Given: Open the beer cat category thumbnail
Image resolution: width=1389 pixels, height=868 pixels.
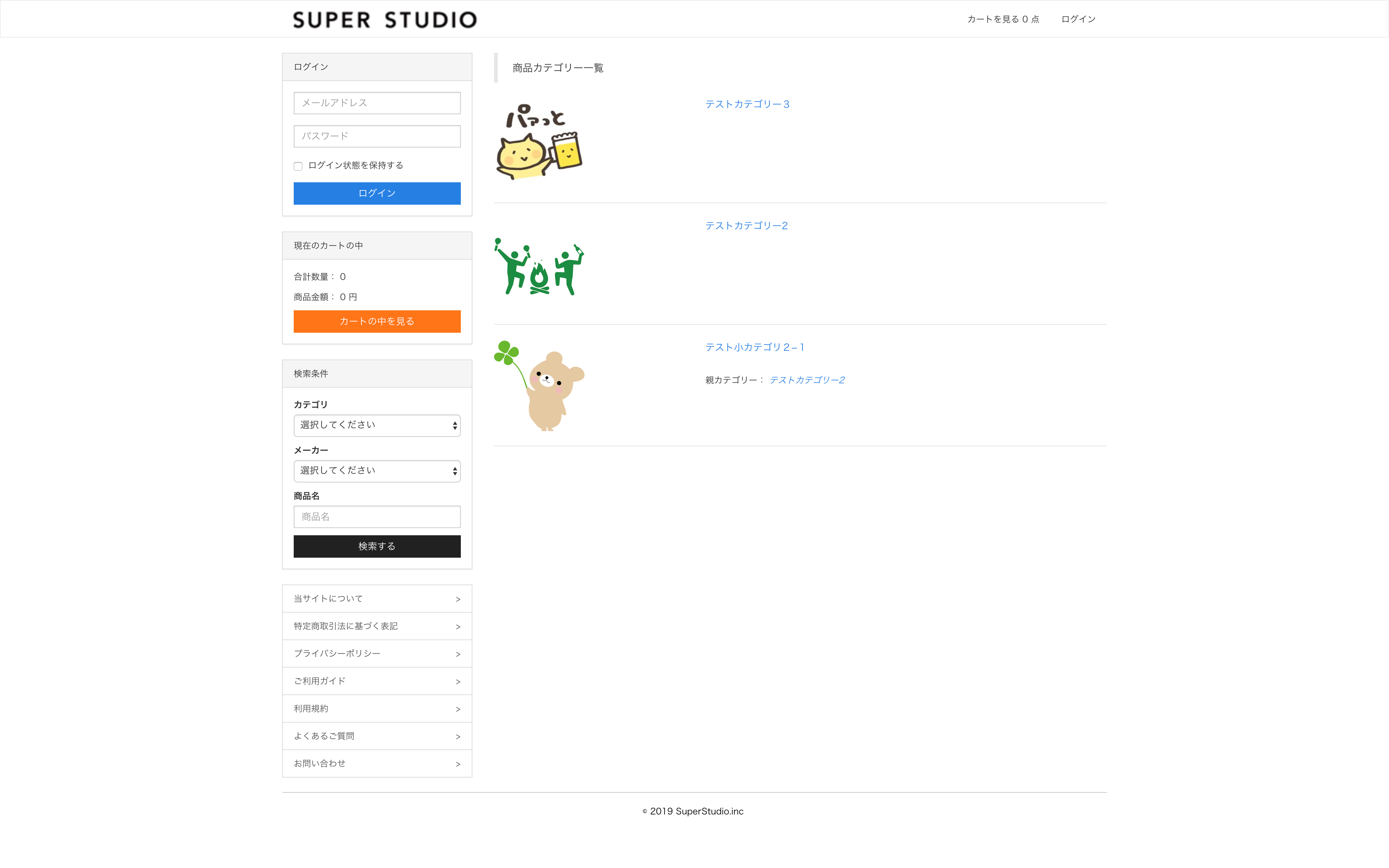Looking at the screenshot, I should click(x=539, y=142).
